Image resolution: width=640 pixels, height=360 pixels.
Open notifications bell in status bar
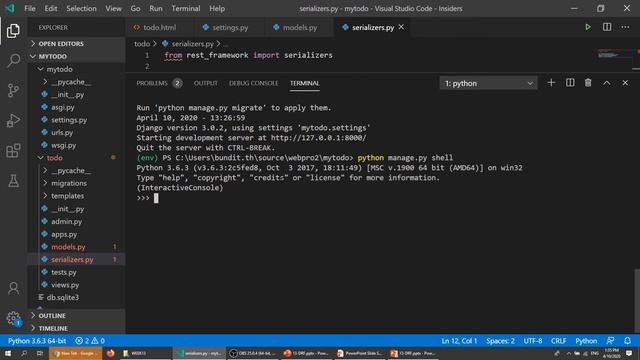(x=627, y=340)
